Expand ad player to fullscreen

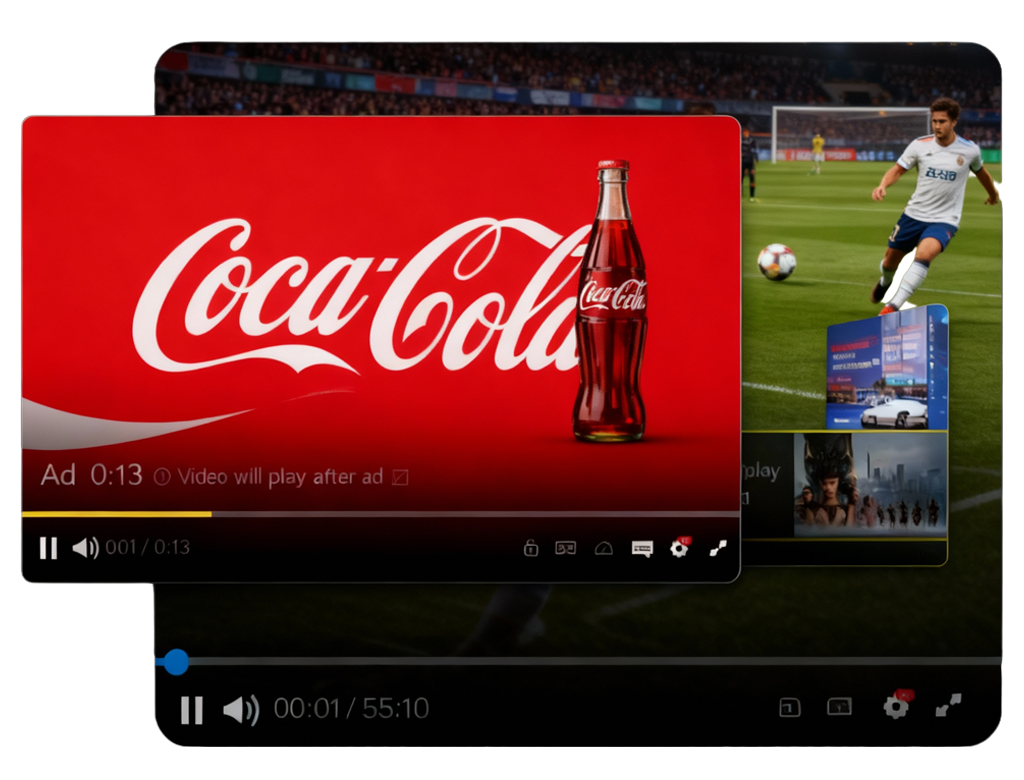pos(717,548)
